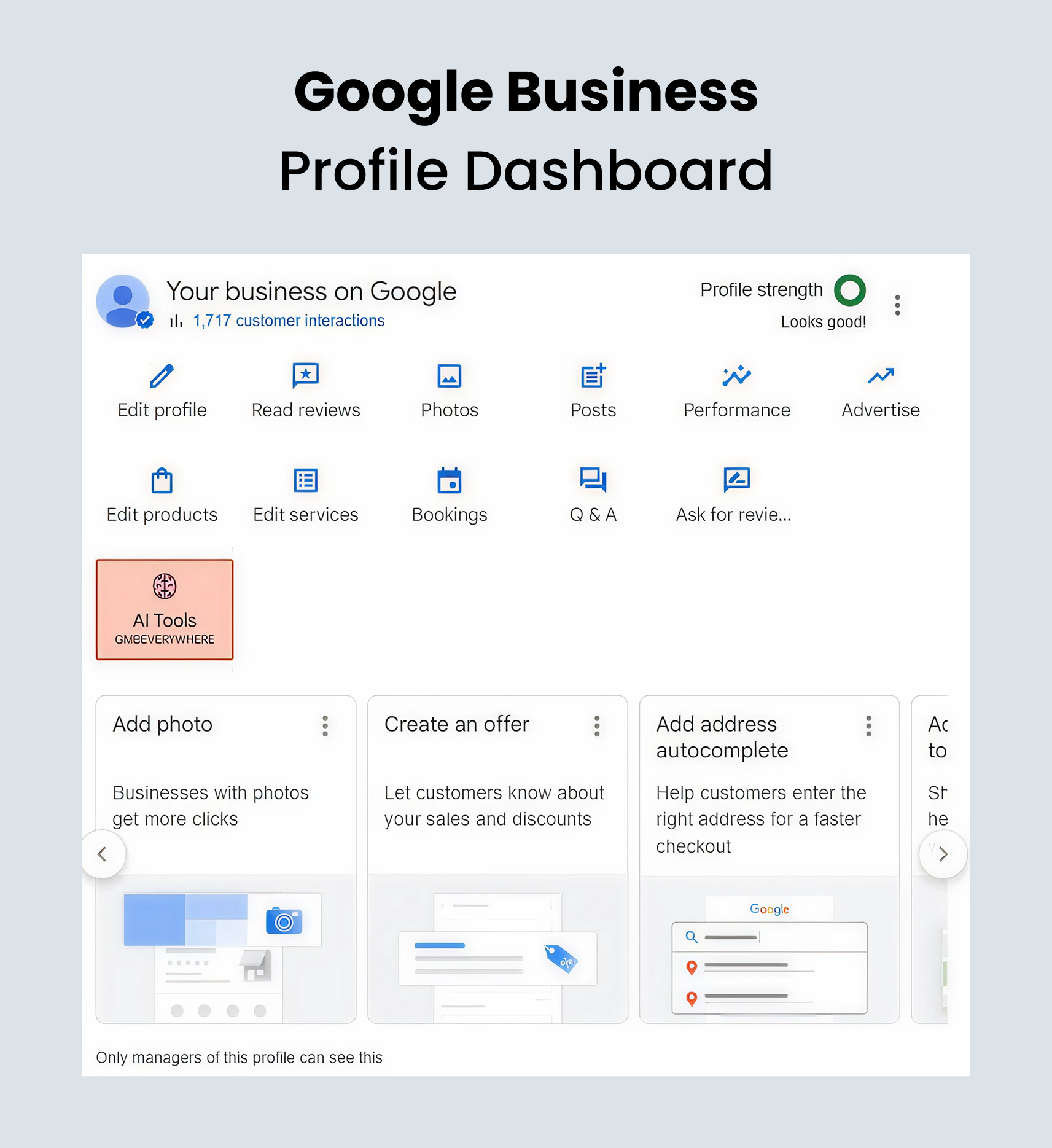
Task: Open the Posts section
Action: pos(592,376)
